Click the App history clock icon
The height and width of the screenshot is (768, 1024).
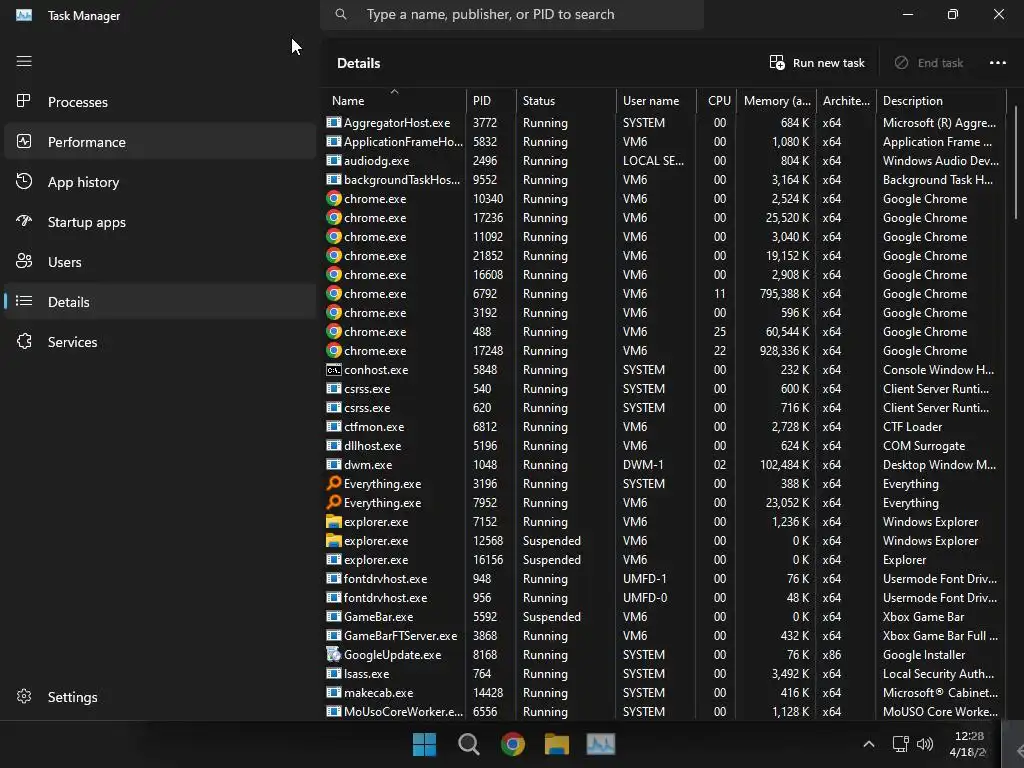[x=24, y=182]
